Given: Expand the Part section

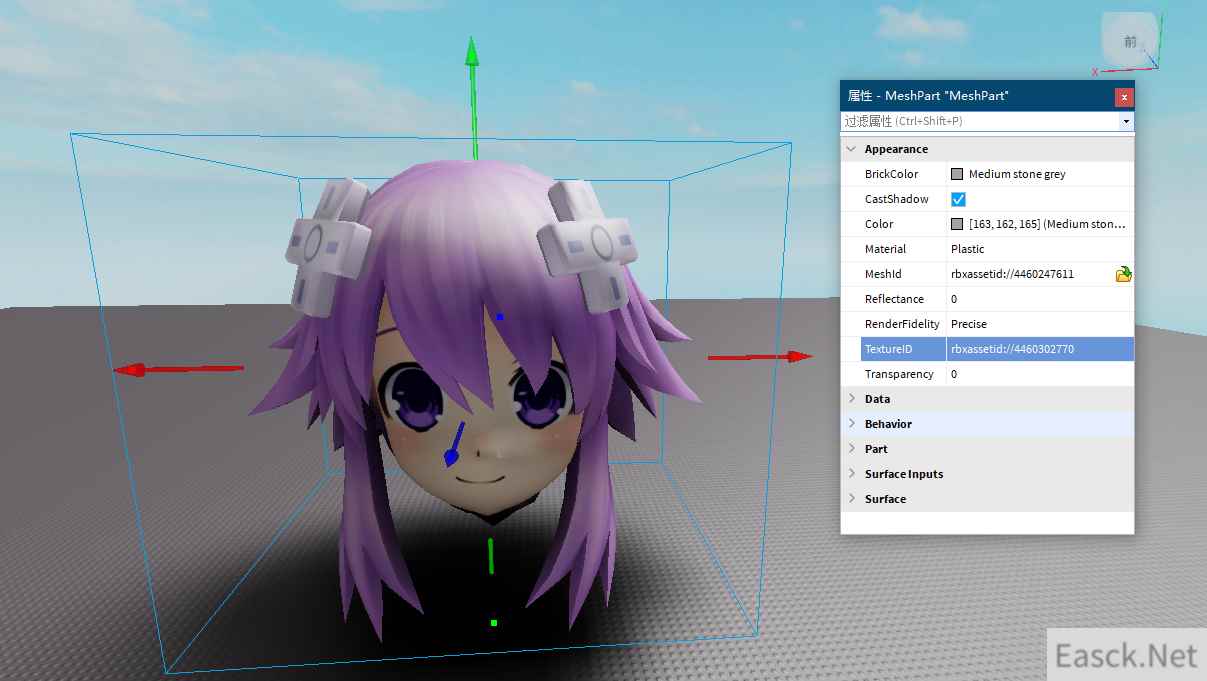Looking at the screenshot, I should pyautogui.click(x=851, y=449).
